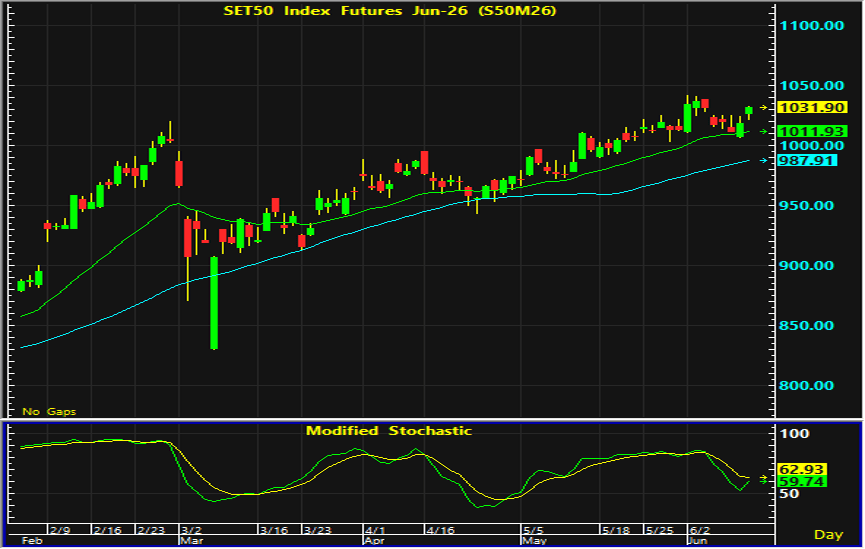
Task: Click the 5/5 date marker
Action: (533, 530)
